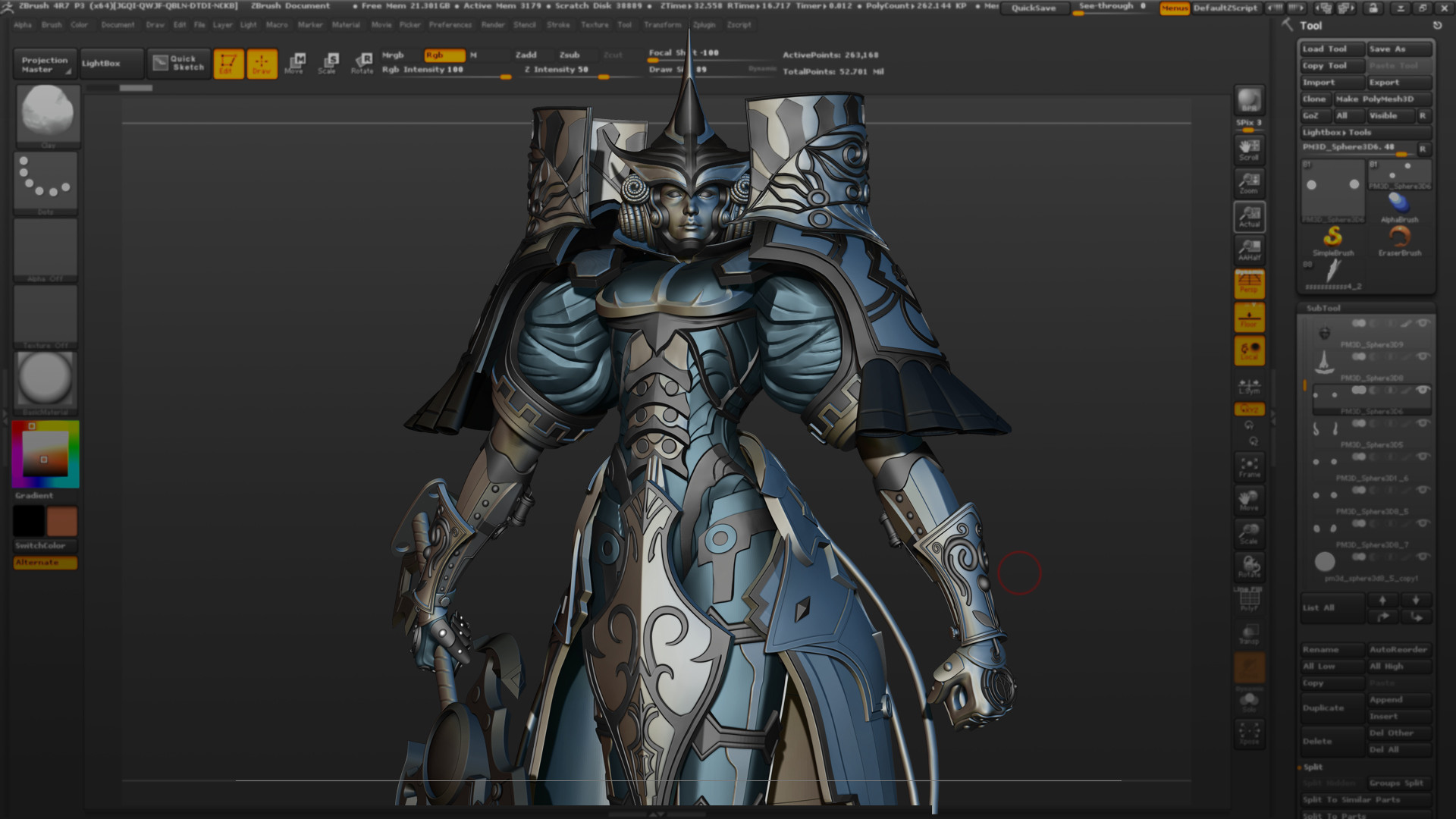
Task: Toggle the Floor grid on the right sidebar
Action: (1248, 317)
